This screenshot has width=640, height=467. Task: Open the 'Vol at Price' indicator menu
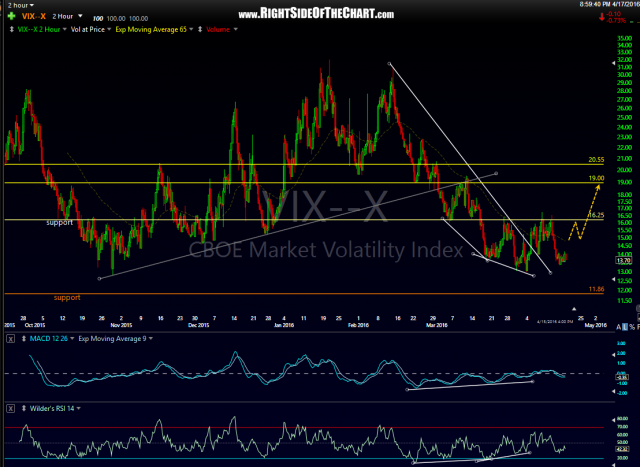(x=91, y=29)
